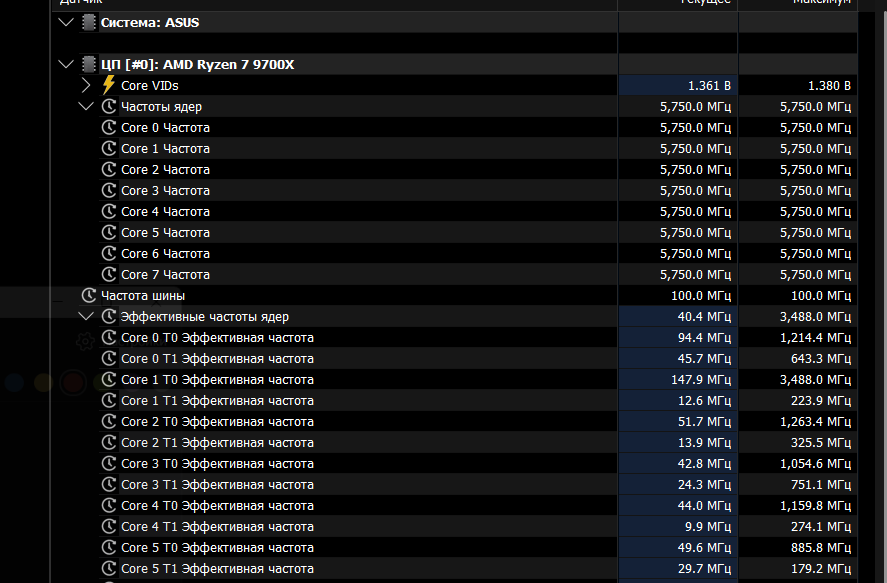Click the effective clock current value 40.4 МГц
Viewport: 887px width, 583px height.
point(704,317)
